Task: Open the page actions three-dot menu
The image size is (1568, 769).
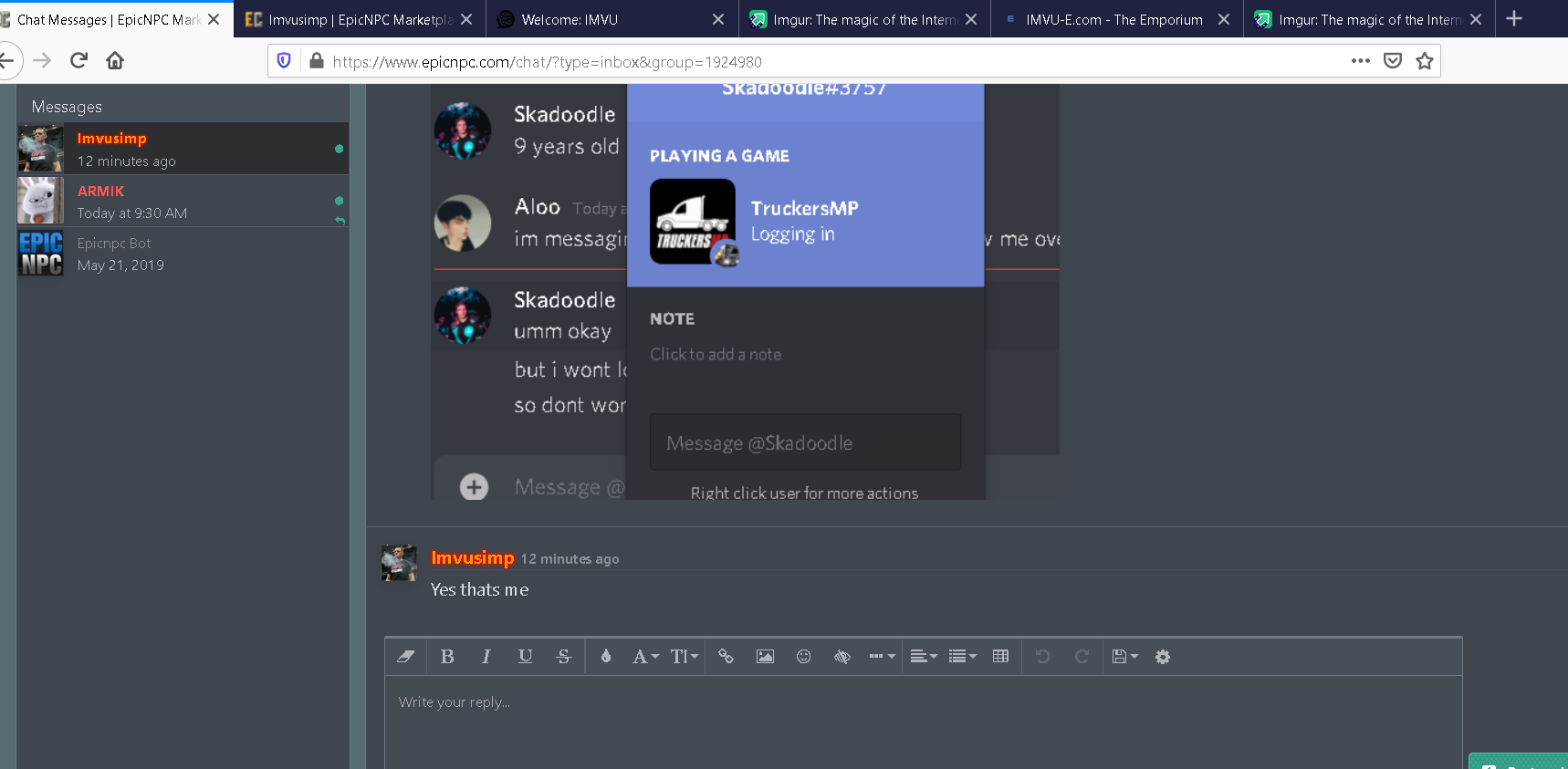Action: point(1361,61)
